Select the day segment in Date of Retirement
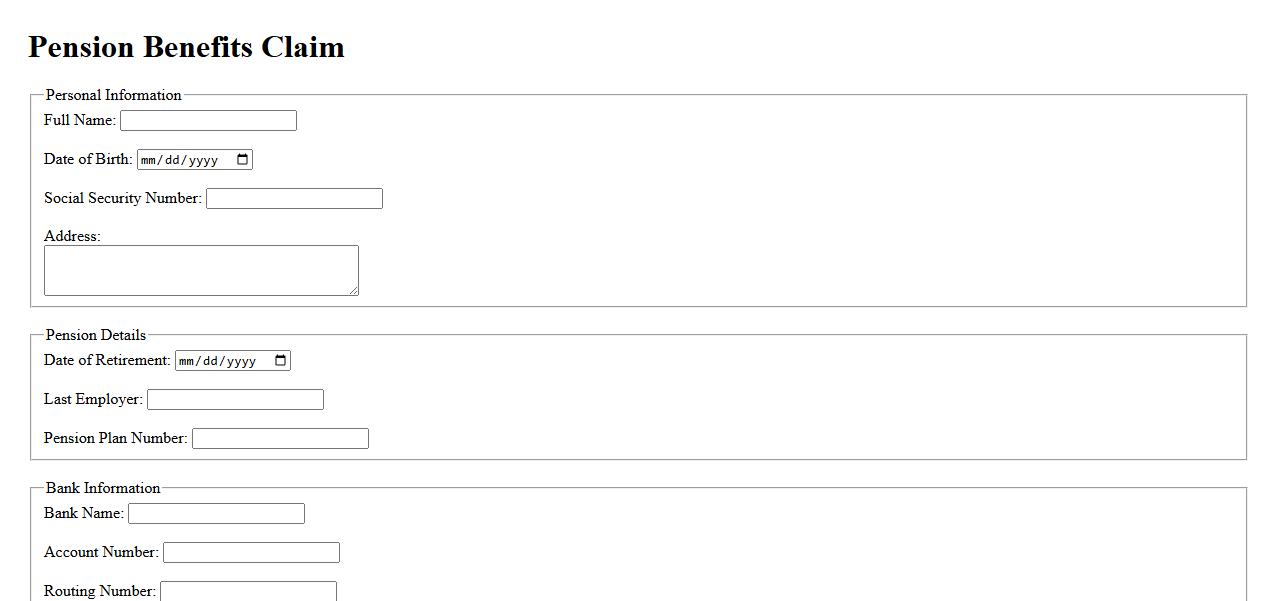Screen dimensions: 1278x601 (x=212, y=361)
